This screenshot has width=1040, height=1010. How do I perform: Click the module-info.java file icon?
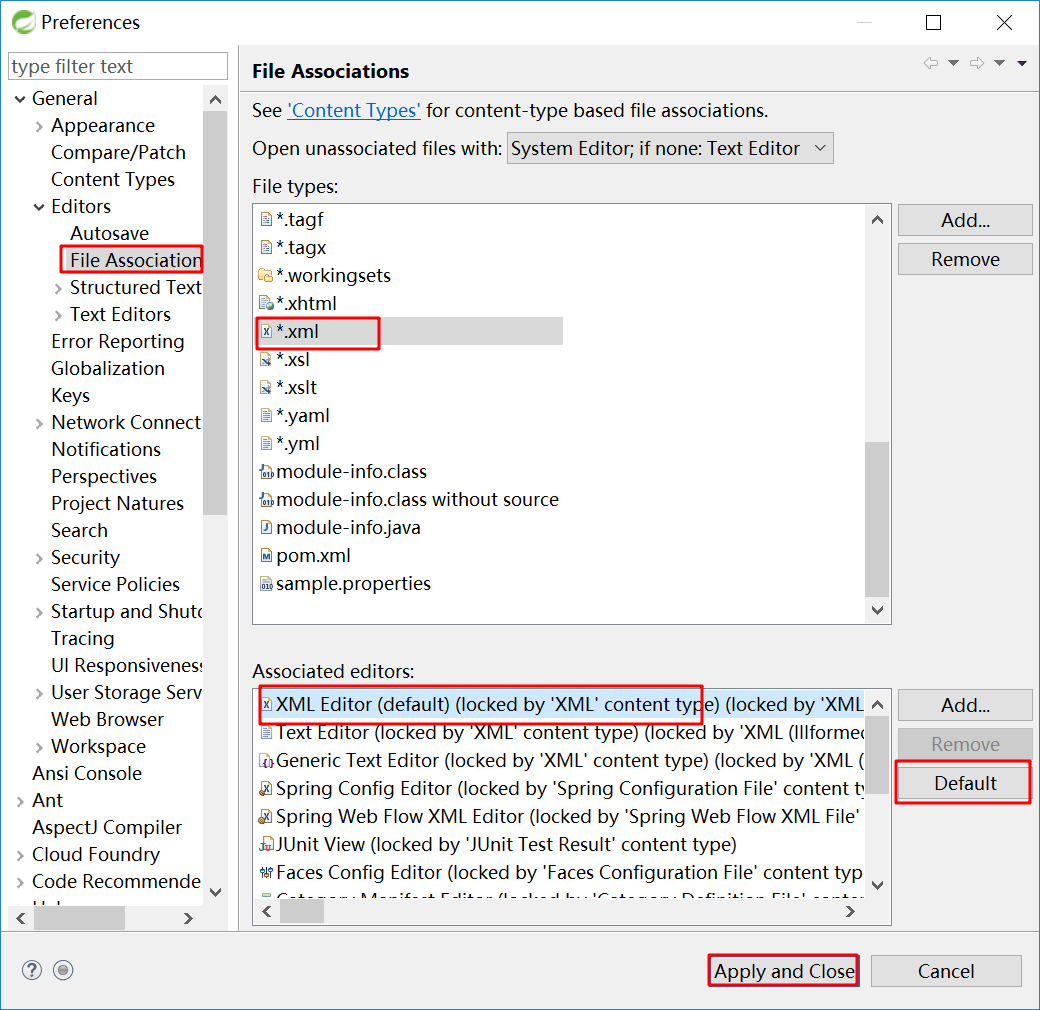[266, 527]
